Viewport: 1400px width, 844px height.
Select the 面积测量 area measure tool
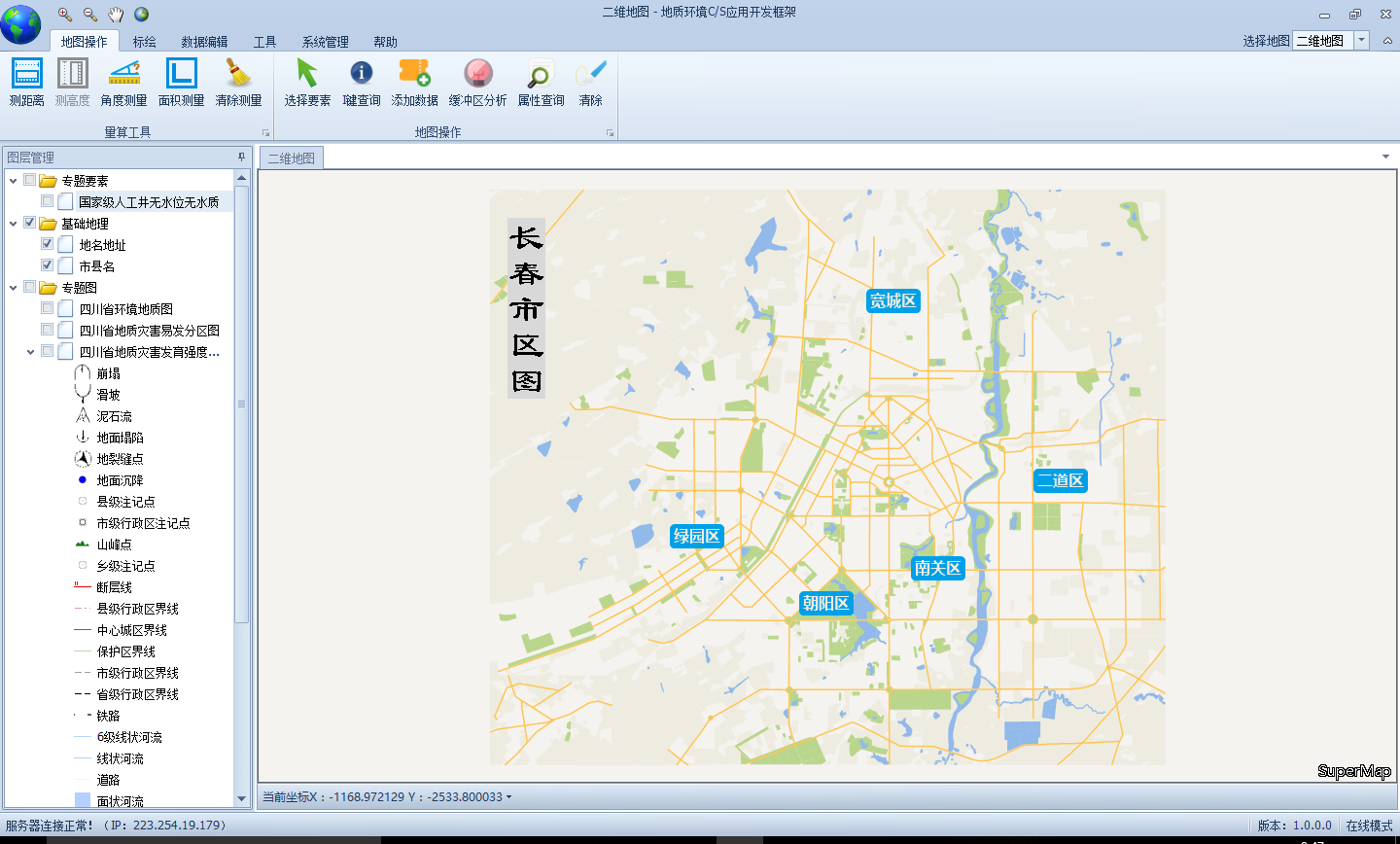182,83
